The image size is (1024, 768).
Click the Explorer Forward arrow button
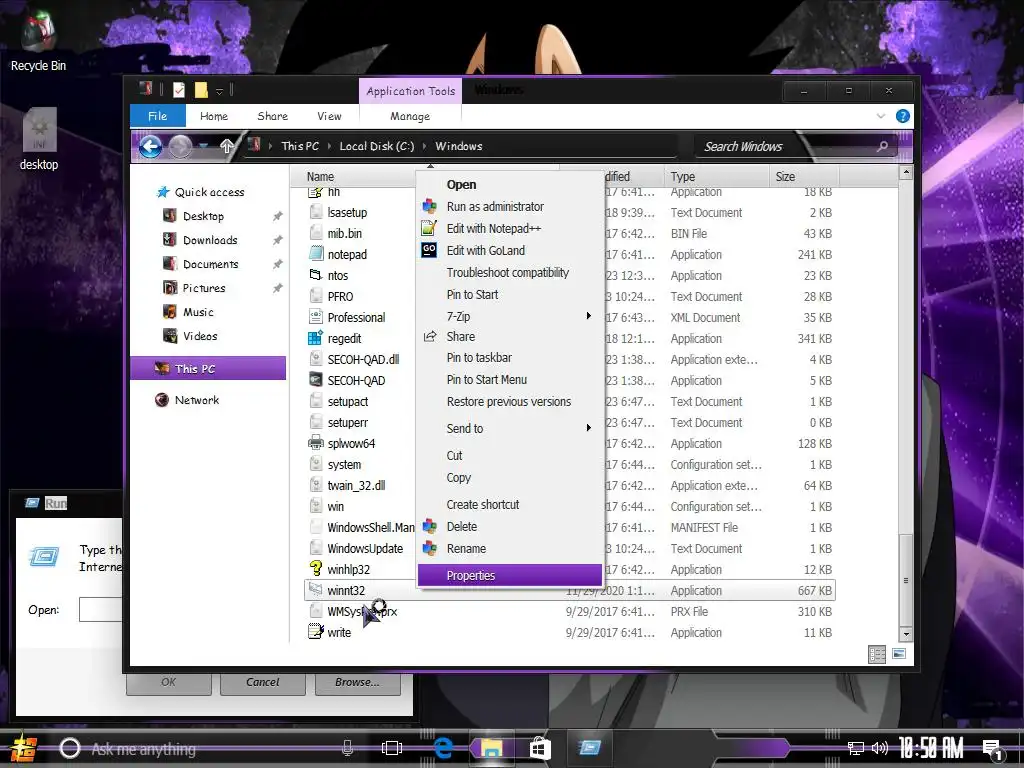coord(180,146)
